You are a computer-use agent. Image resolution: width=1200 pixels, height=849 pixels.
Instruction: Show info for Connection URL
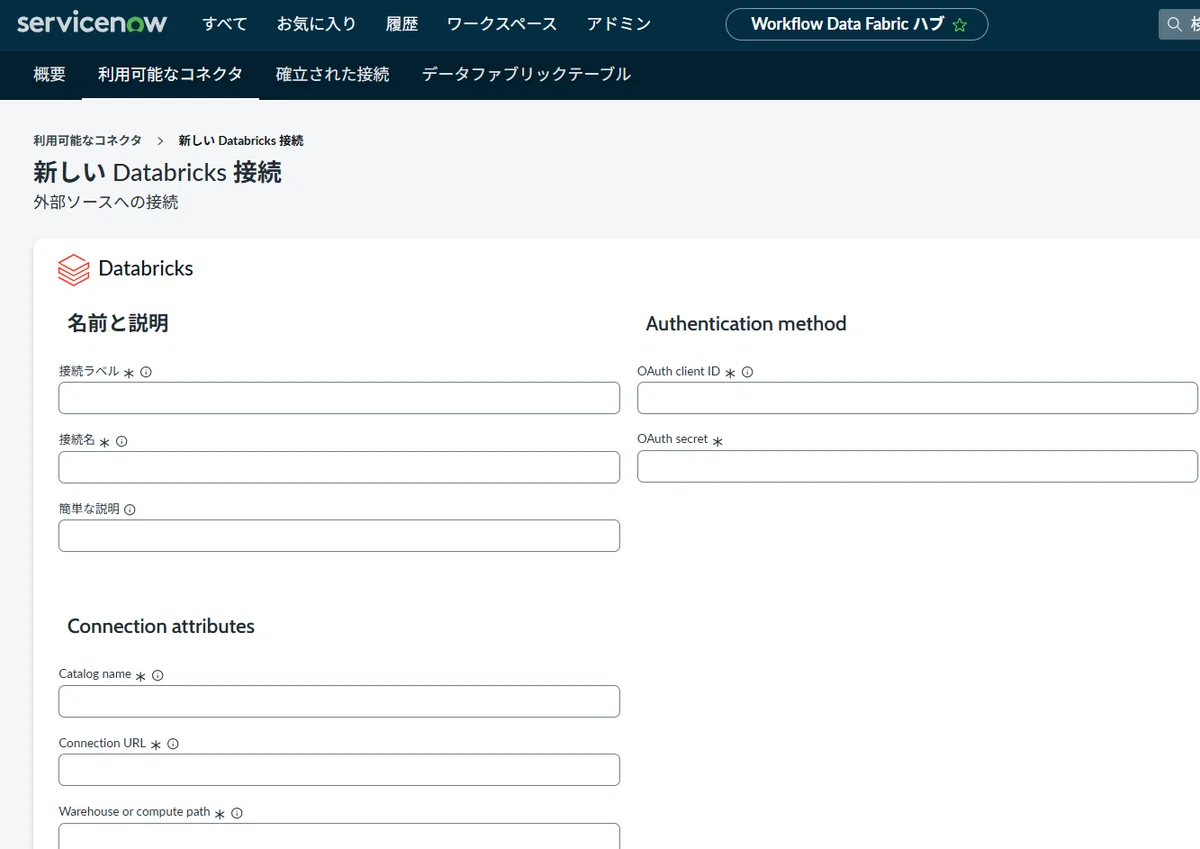coord(173,744)
